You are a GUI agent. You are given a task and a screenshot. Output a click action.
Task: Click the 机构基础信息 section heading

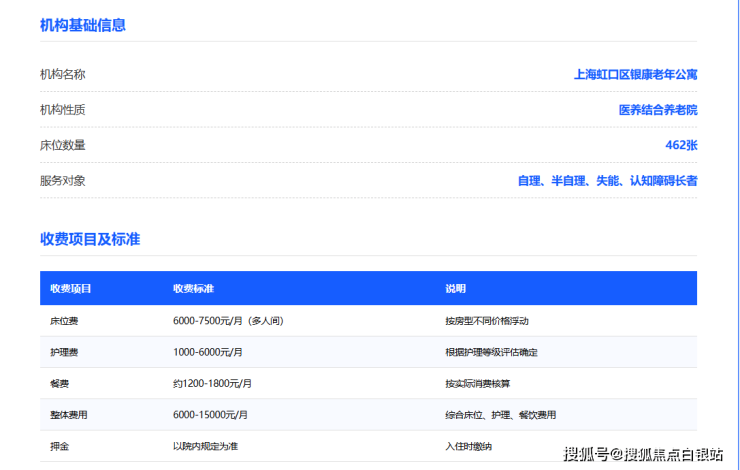pos(83,25)
